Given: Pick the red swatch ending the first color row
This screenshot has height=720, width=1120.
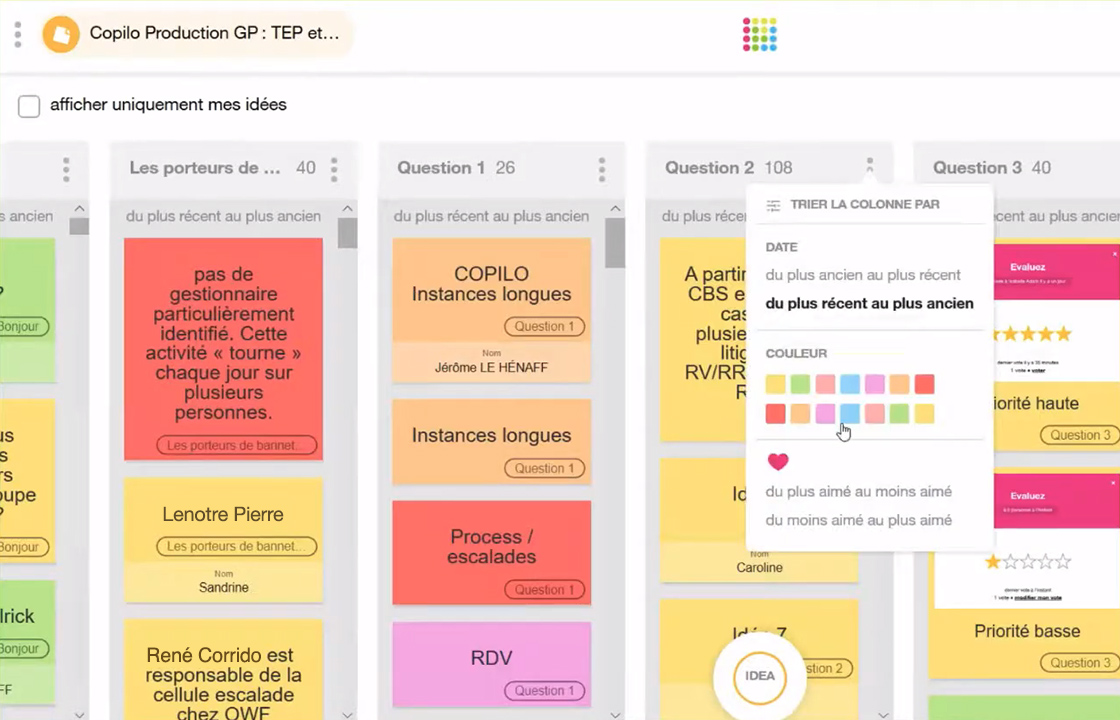Looking at the screenshot, I should (924, 384).
